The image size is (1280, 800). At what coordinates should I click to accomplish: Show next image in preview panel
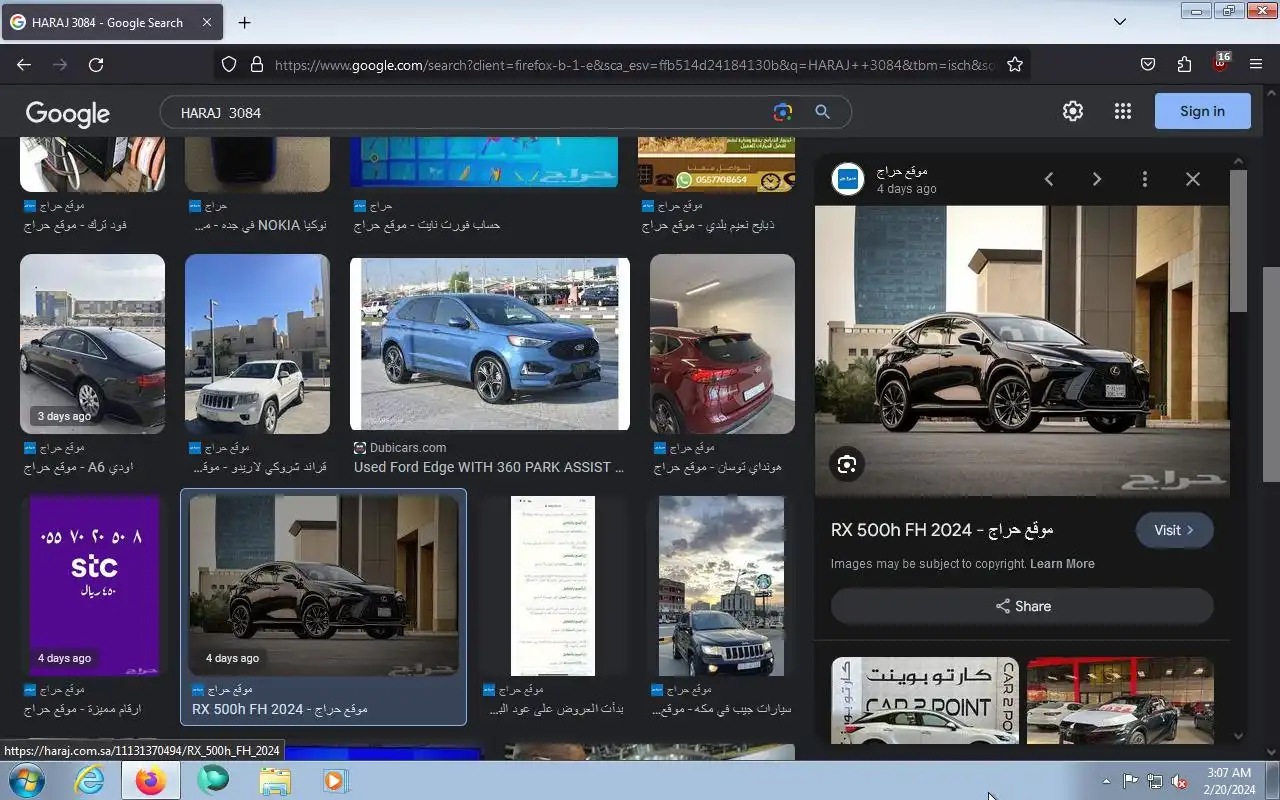[x=1097, y=179]
